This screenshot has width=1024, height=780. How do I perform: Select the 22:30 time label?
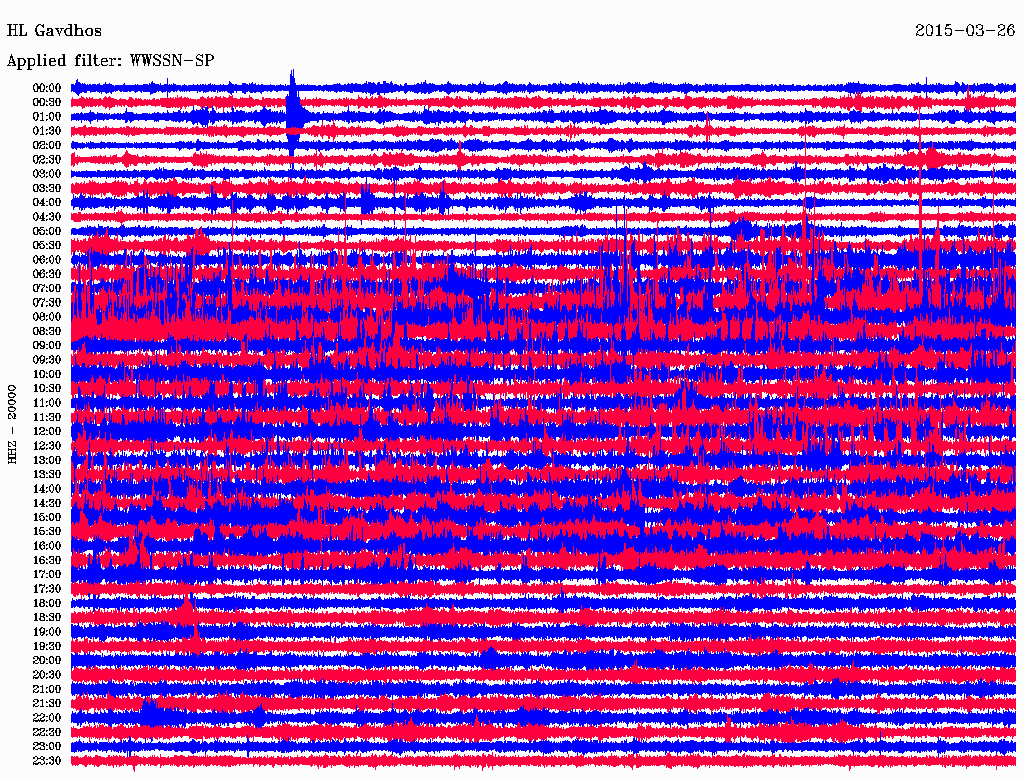pyautogui.click(x=47, y=732)
